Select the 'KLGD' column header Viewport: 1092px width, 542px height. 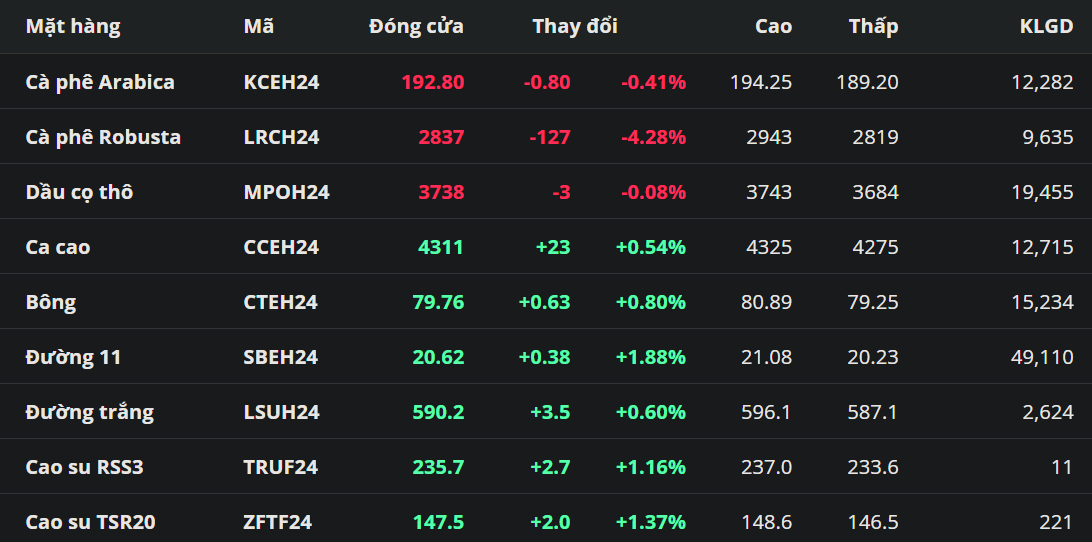1046,27
